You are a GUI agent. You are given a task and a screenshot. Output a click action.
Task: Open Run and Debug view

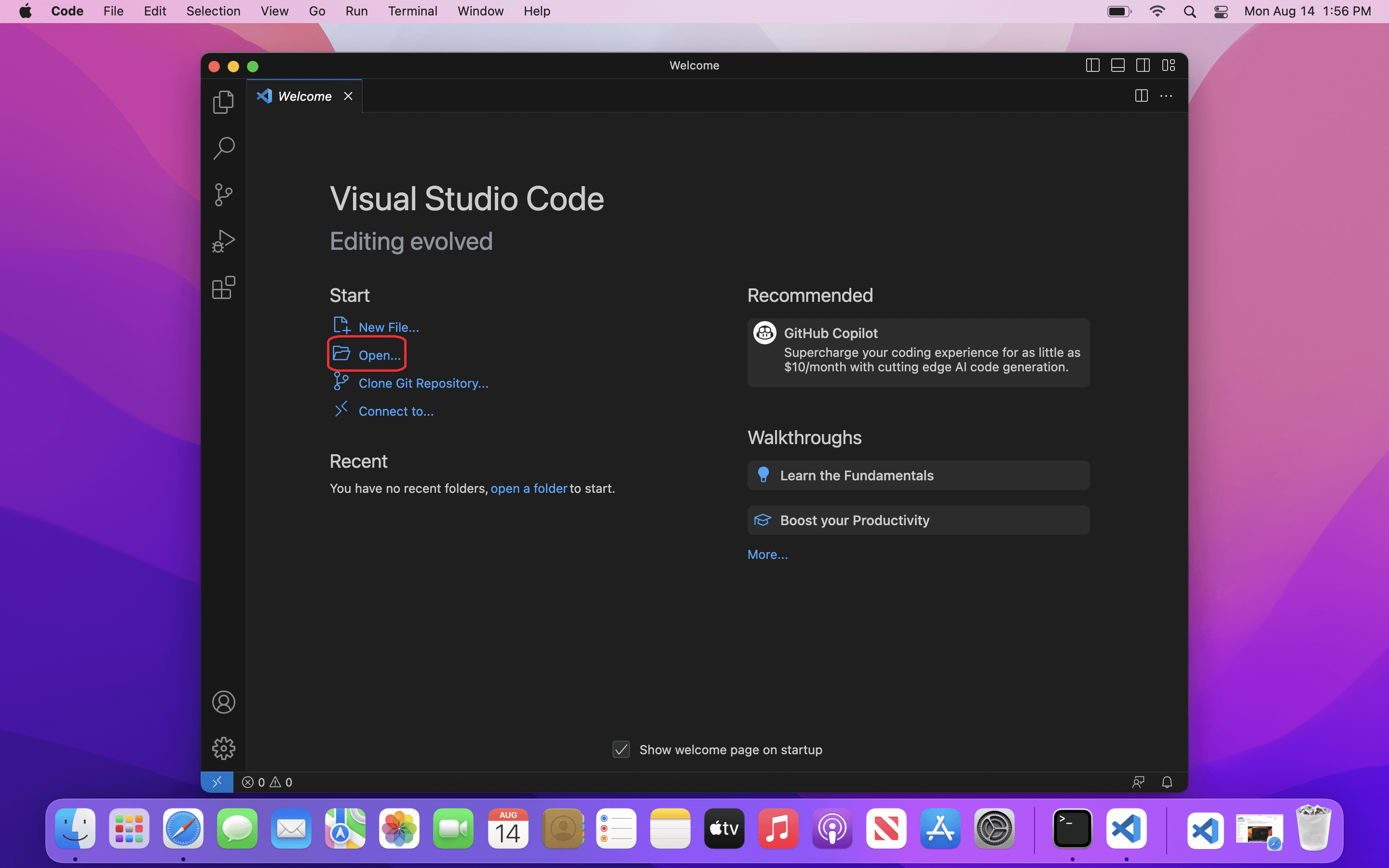(x=223, y=241)
